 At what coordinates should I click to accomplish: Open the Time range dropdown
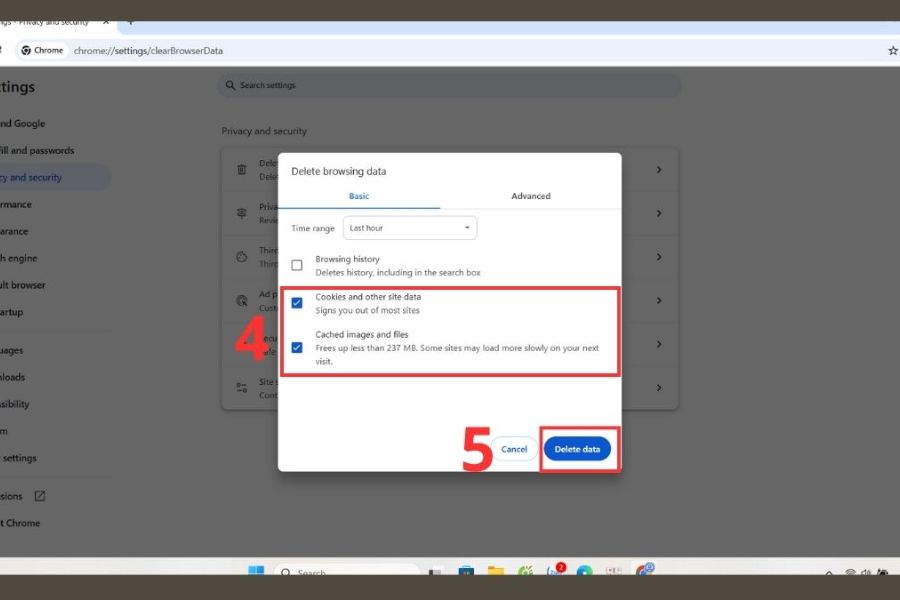410,228
